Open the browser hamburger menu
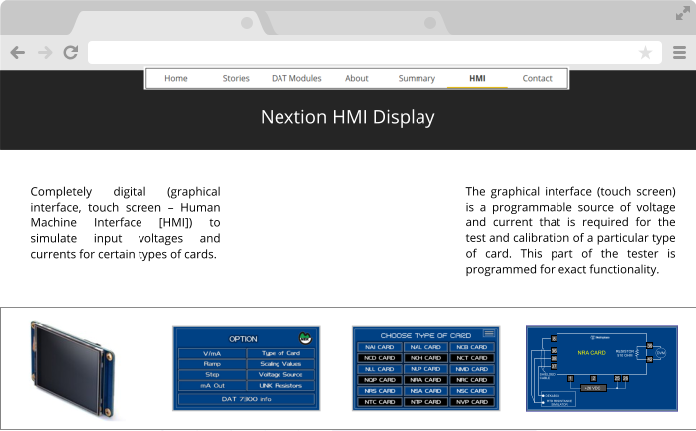The width and height of the screenshot is (696, 431). 677,53
